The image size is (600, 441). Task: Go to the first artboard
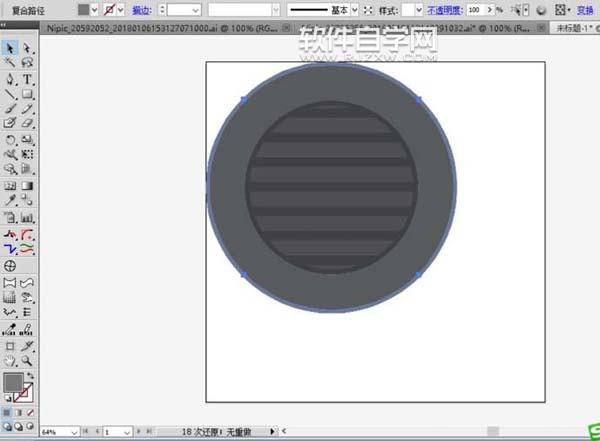pos(86,431)
